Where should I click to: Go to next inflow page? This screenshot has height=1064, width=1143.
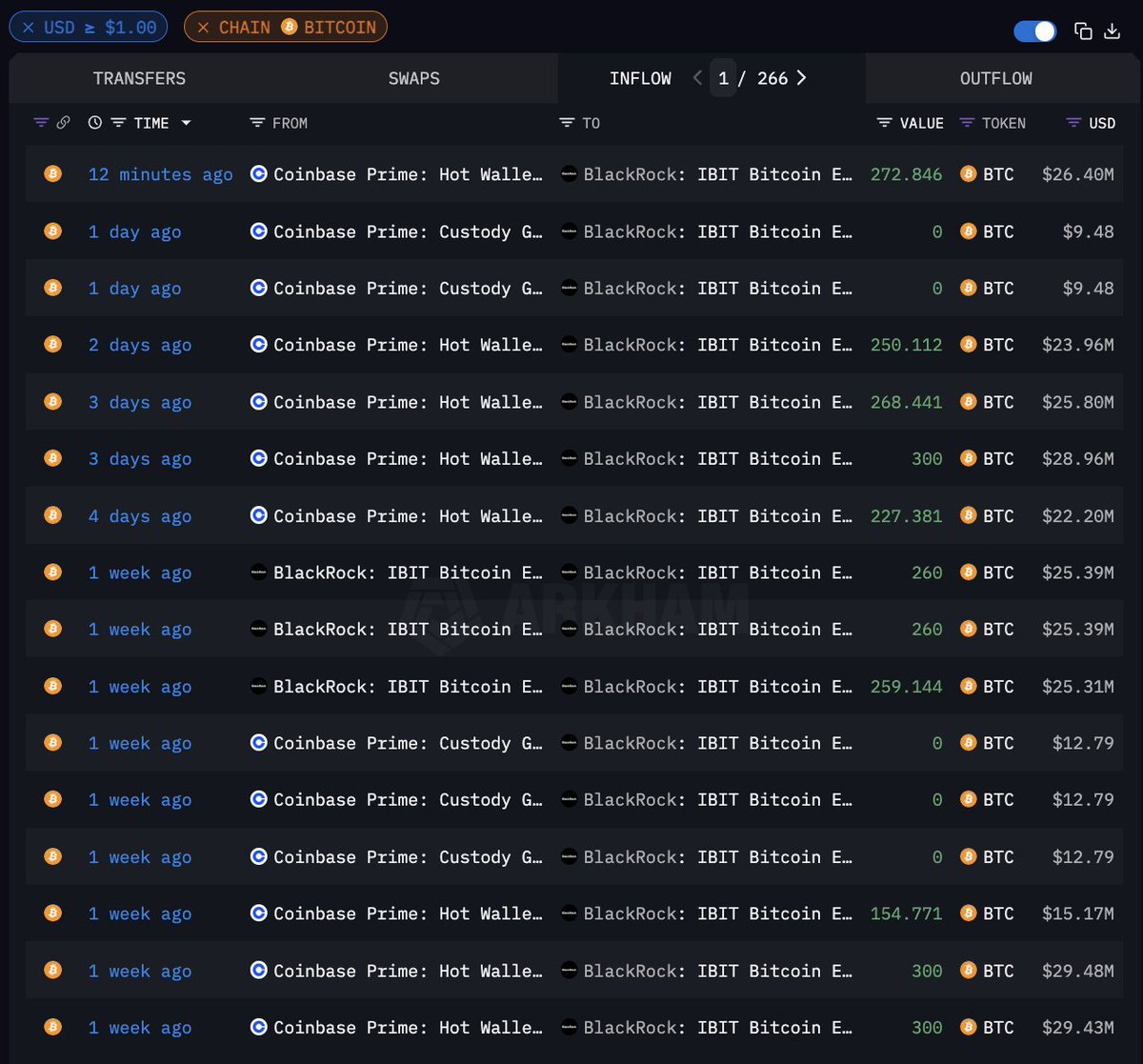pyautogui.click(x=801, y=78)
